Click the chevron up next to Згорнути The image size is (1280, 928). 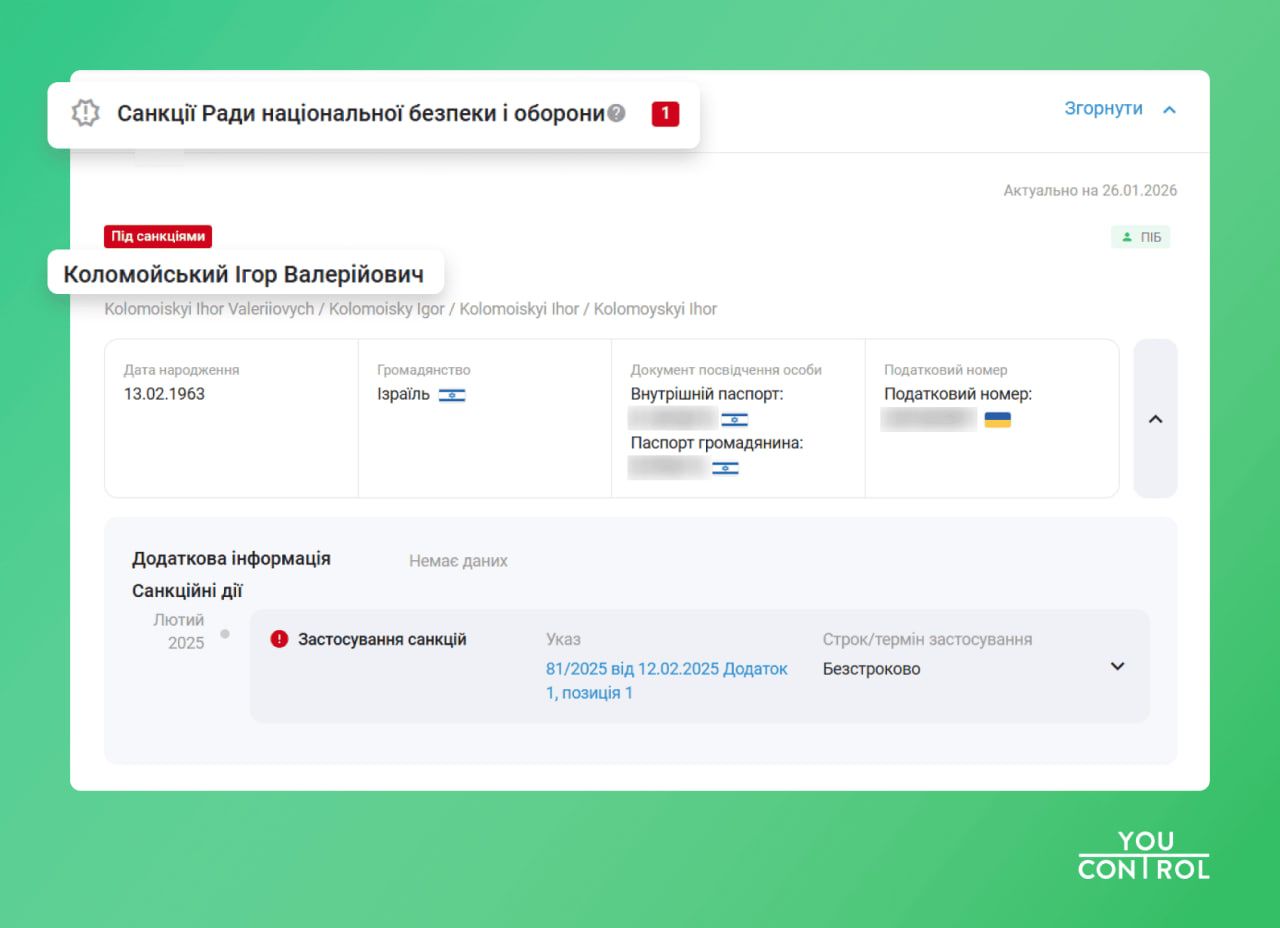[x=1169, y=109]
